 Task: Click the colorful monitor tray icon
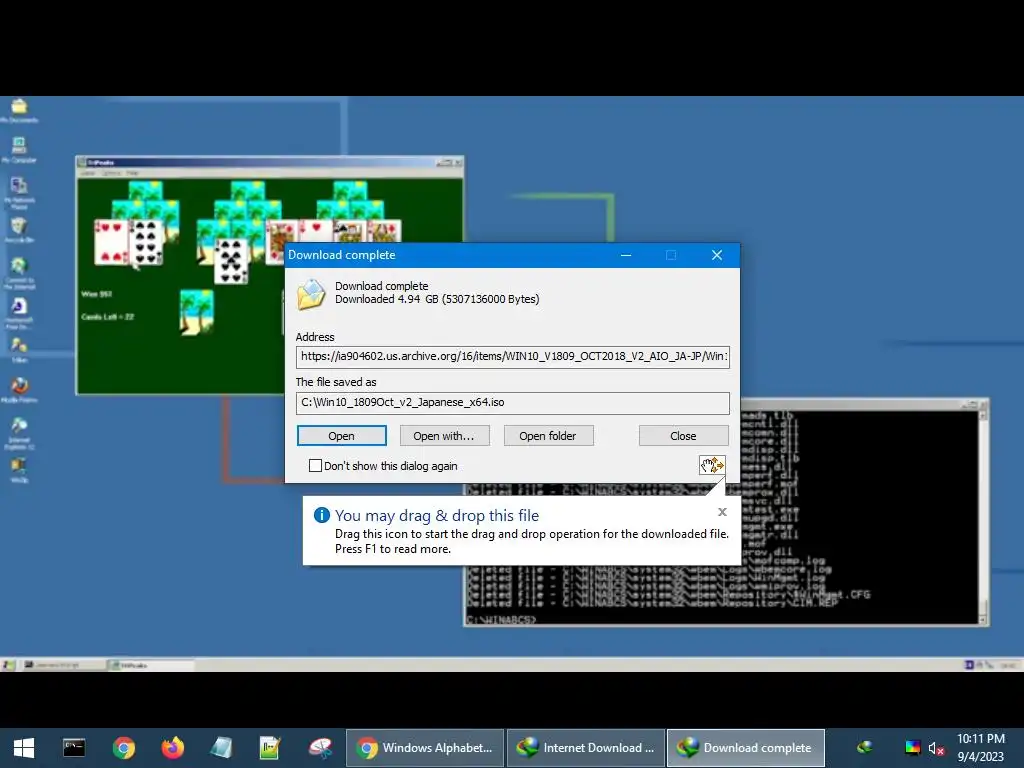point(912,748)
